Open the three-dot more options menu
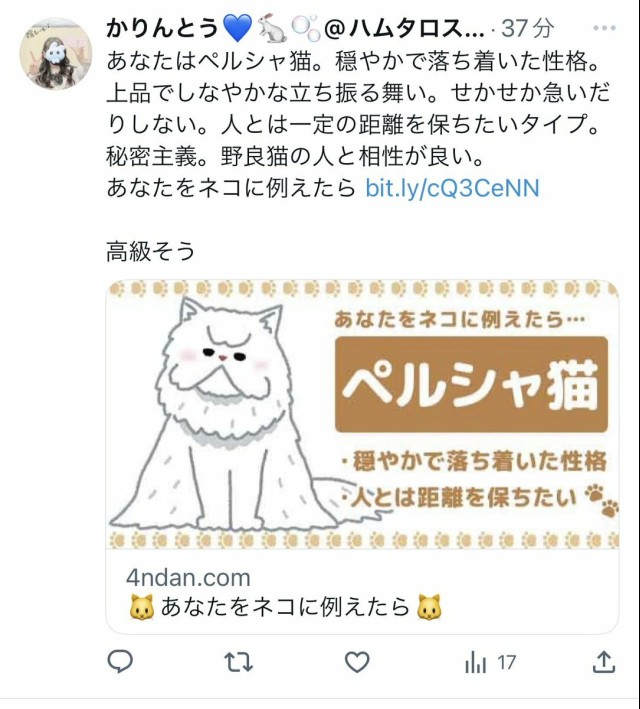Screen dimensions: 640x709 tap(604, 28)
